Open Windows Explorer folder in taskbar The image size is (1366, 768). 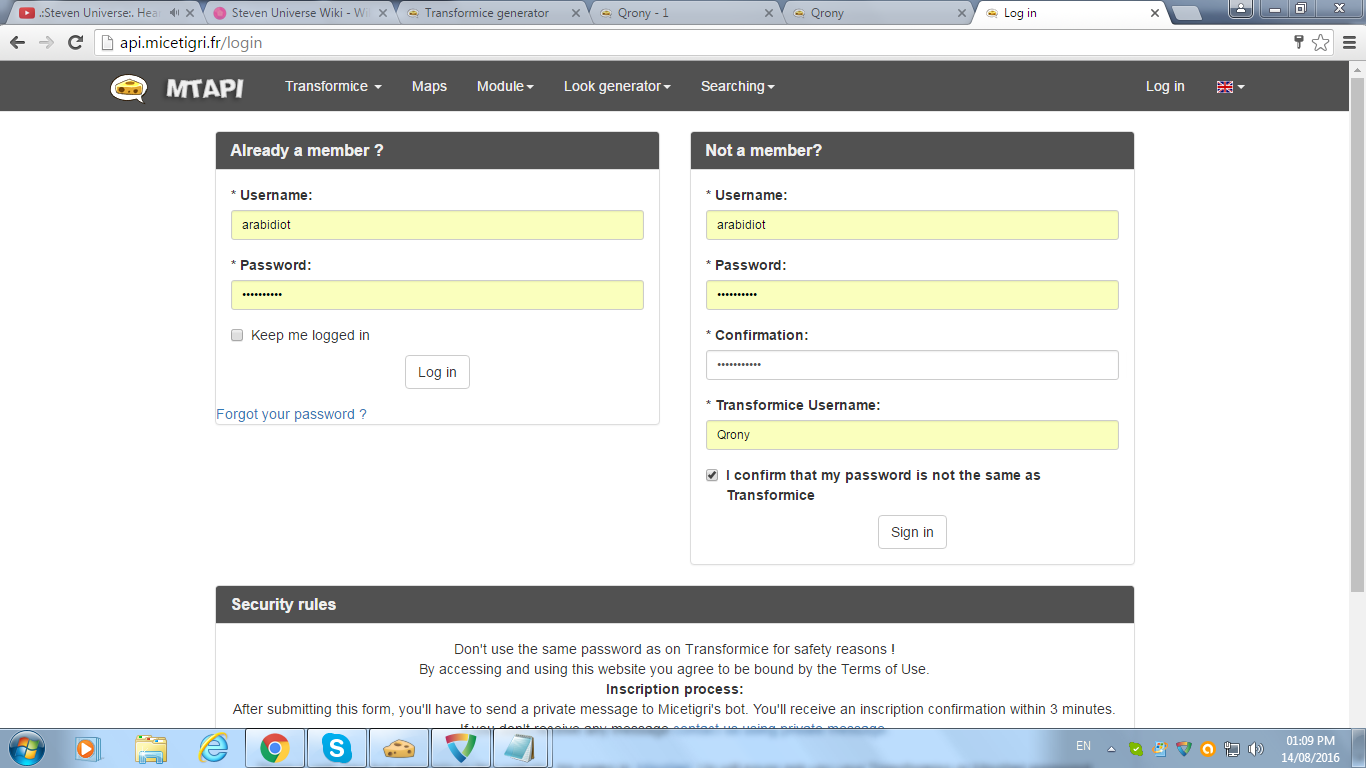[x=151, y=748]
